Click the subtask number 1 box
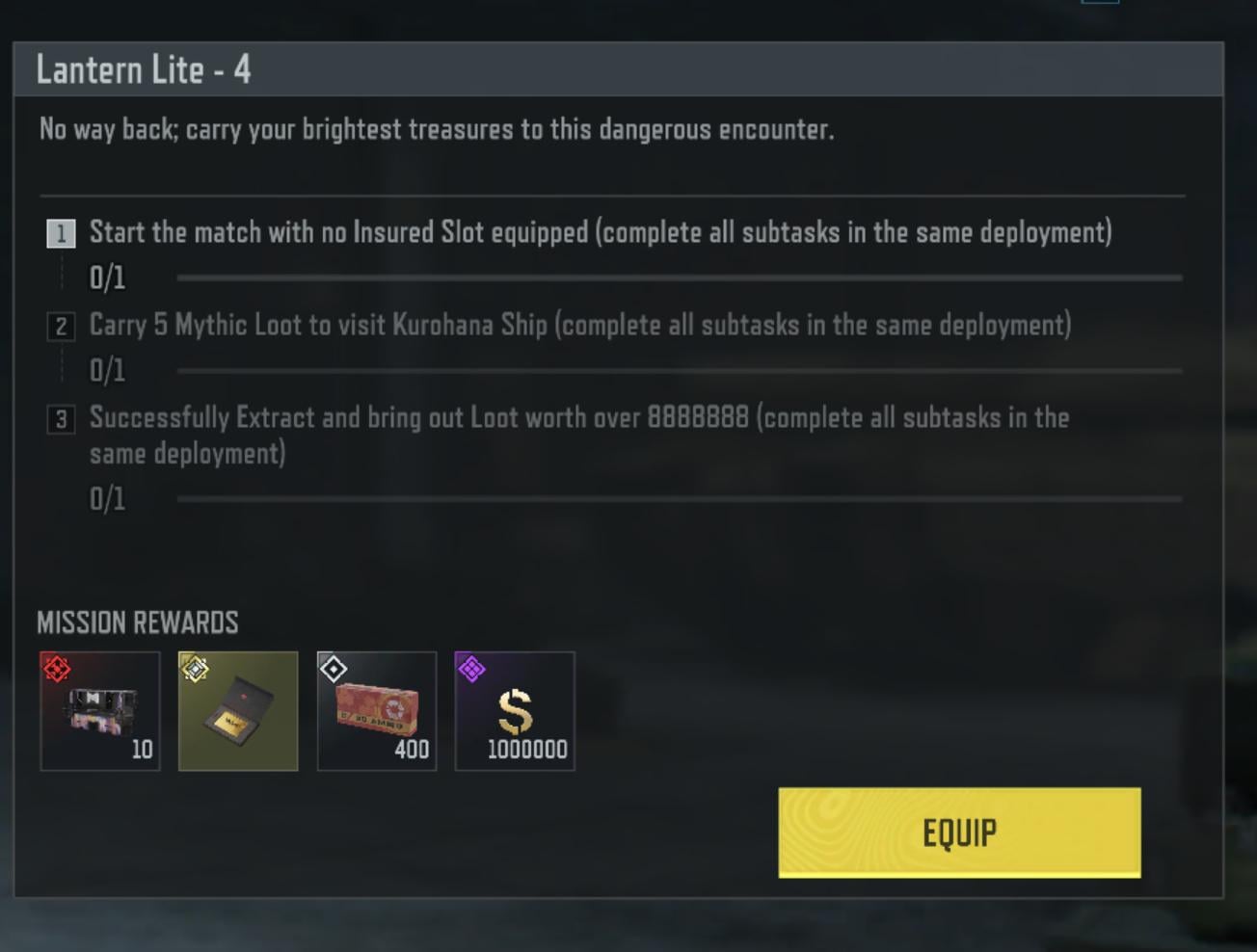 [x=61, y=233]
